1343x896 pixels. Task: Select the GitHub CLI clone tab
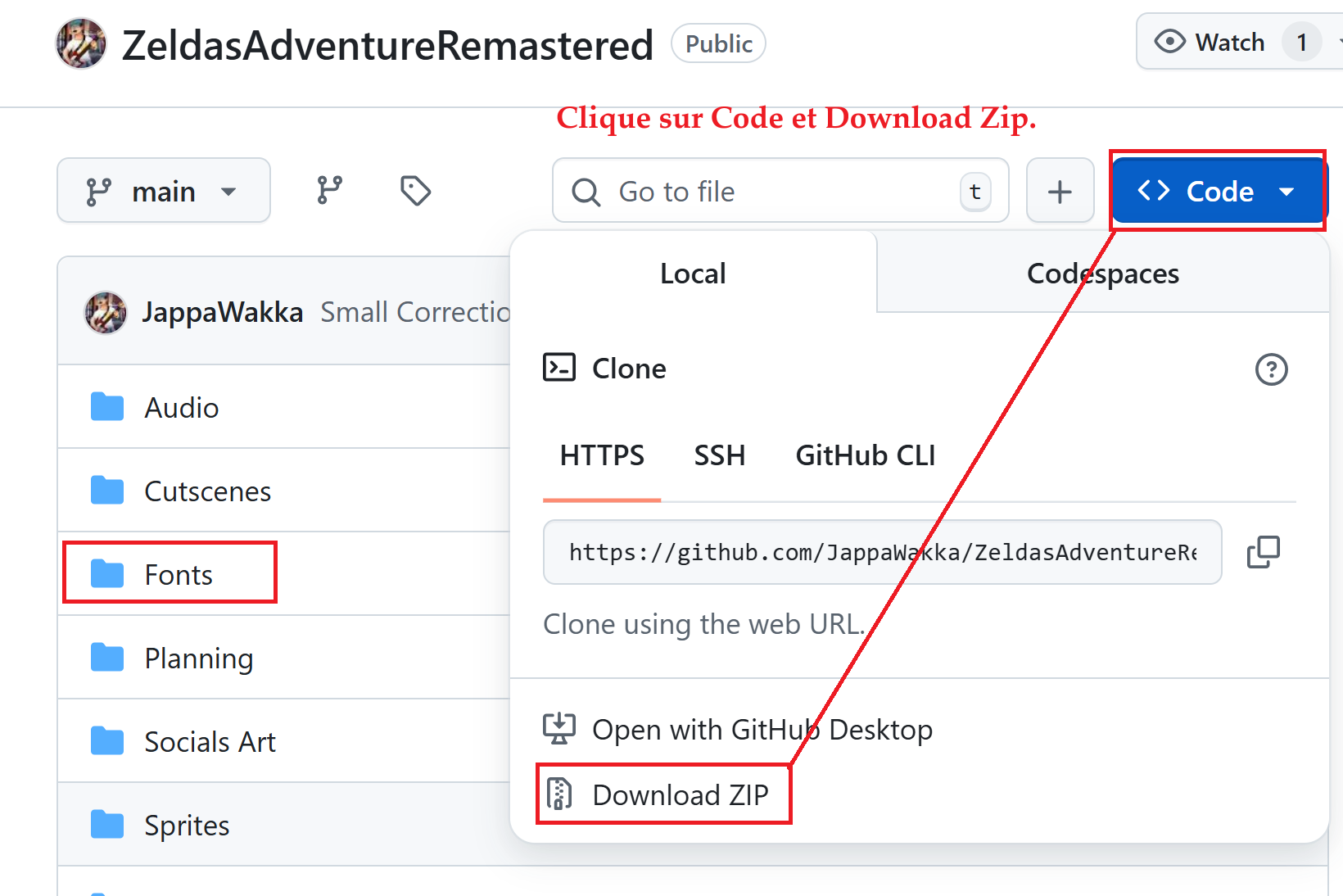point(865,455)
